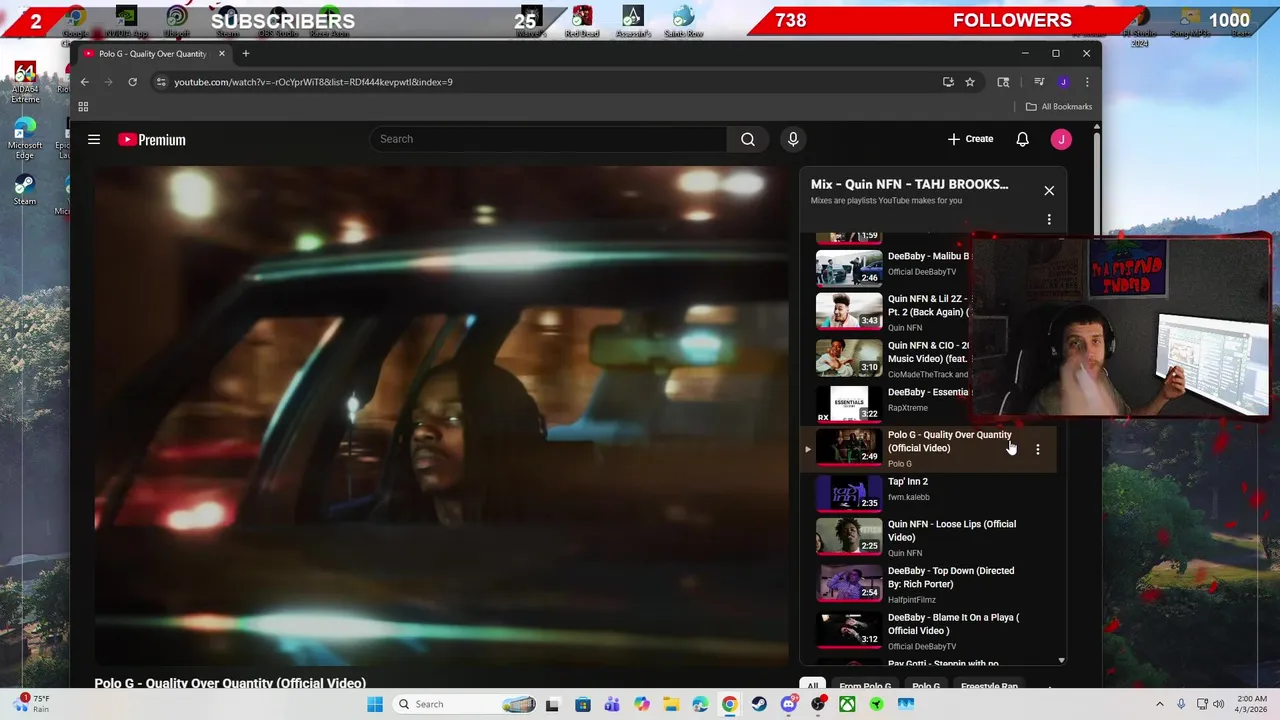This screenshot has width=1280, height=720.
Task: Go to the YouTube Premium home logo
Action: click(x=152, y=140)
